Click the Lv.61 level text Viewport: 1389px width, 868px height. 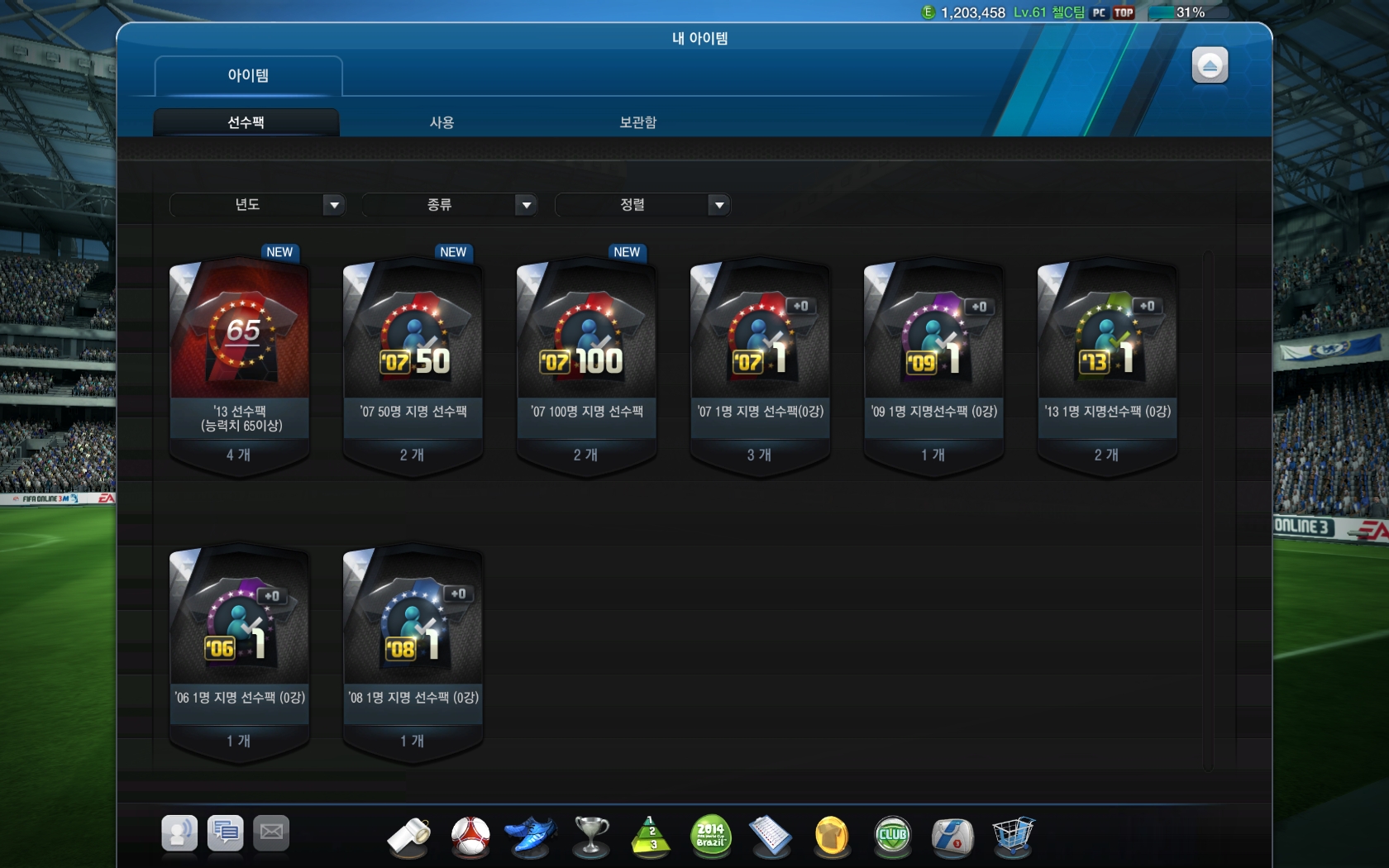(1030, 12)
